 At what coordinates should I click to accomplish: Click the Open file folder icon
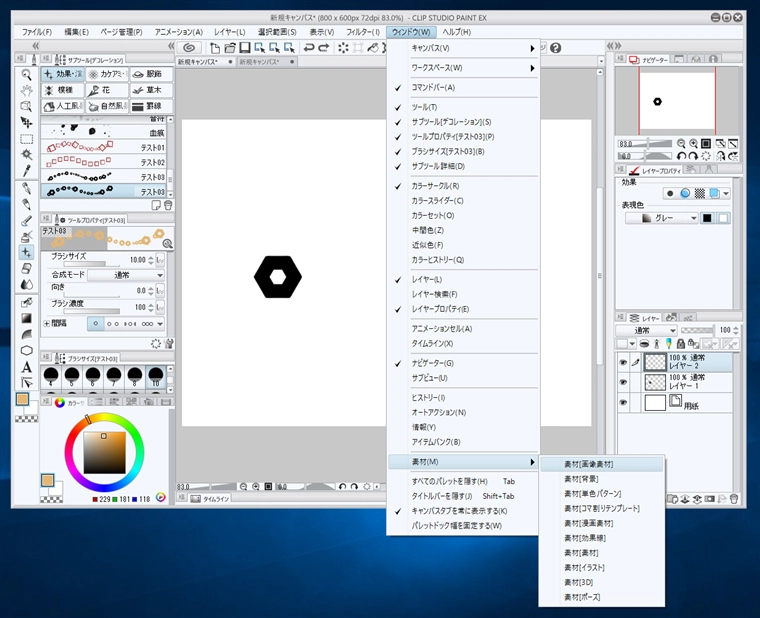click(x=230, y=48)
